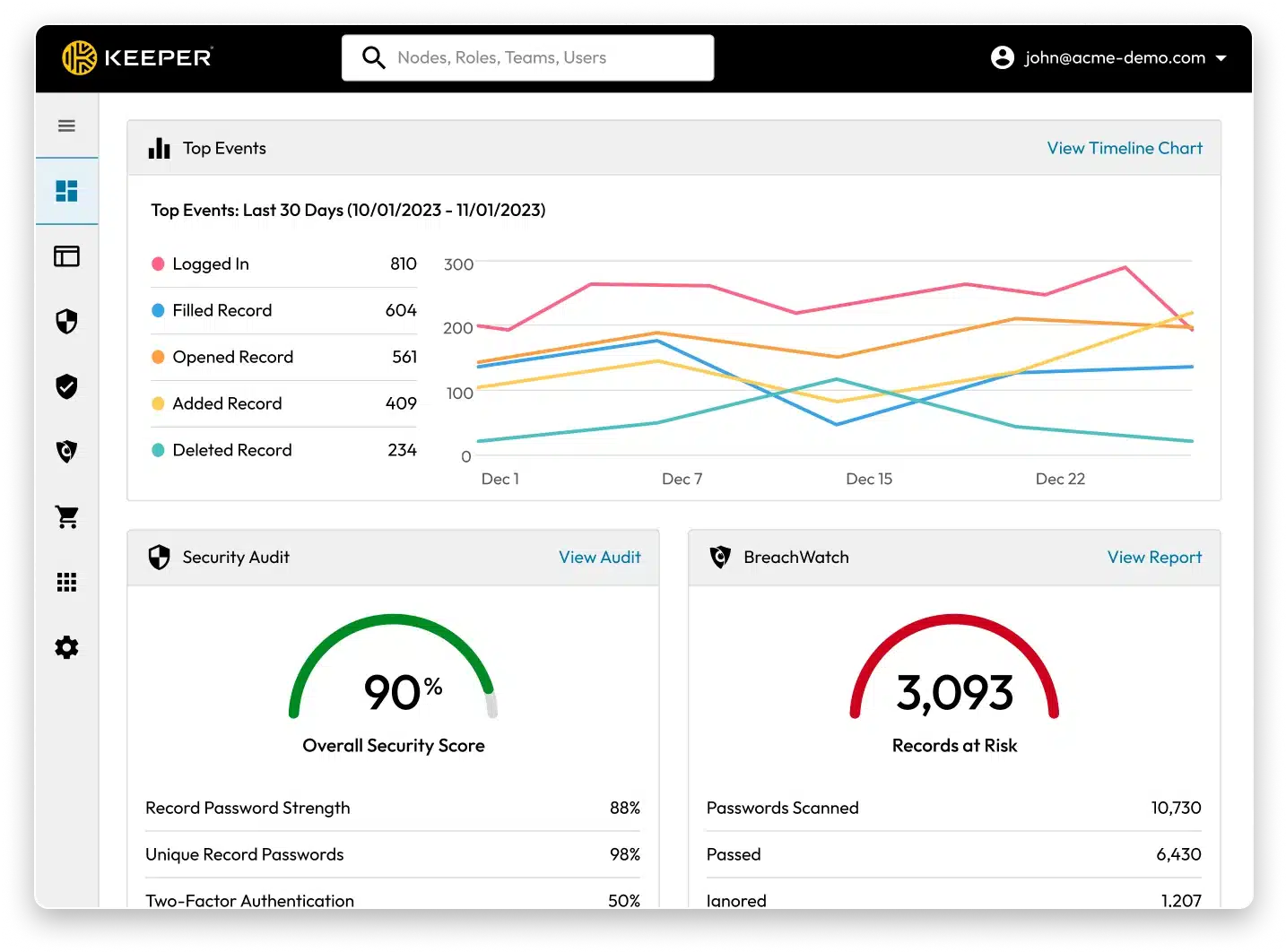The height and width of the screenshot is (952, 1286).
Task: Click View Report in the BreachWatch panel
Action: click(x=1153, y=557)
